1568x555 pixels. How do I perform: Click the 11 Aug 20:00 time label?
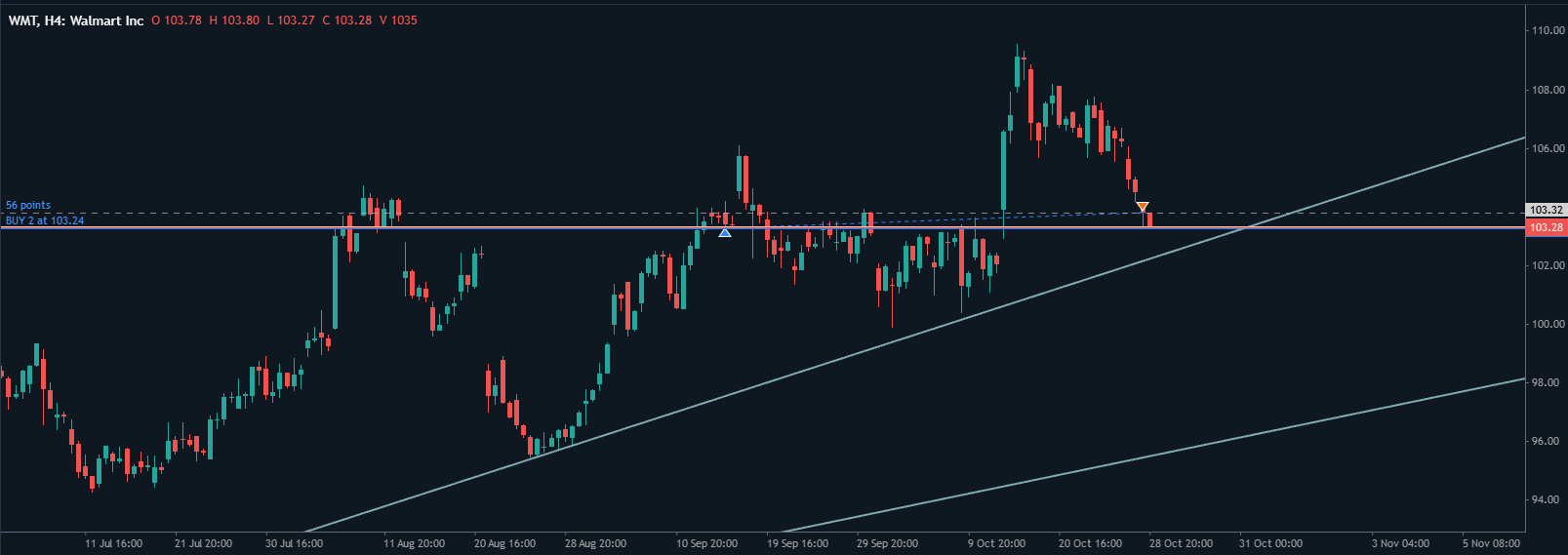click(x=414, y=543)
